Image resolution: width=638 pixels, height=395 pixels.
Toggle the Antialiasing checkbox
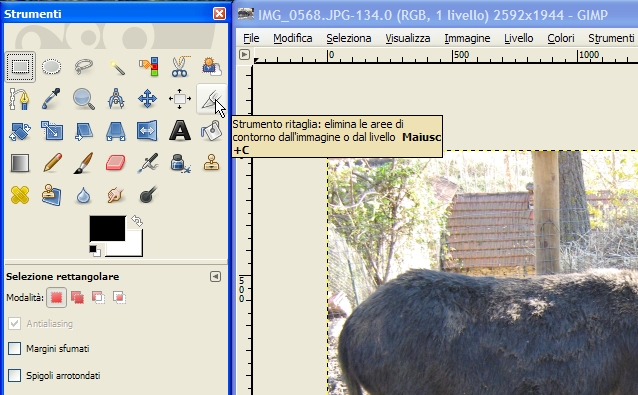[x=15, y=323]
